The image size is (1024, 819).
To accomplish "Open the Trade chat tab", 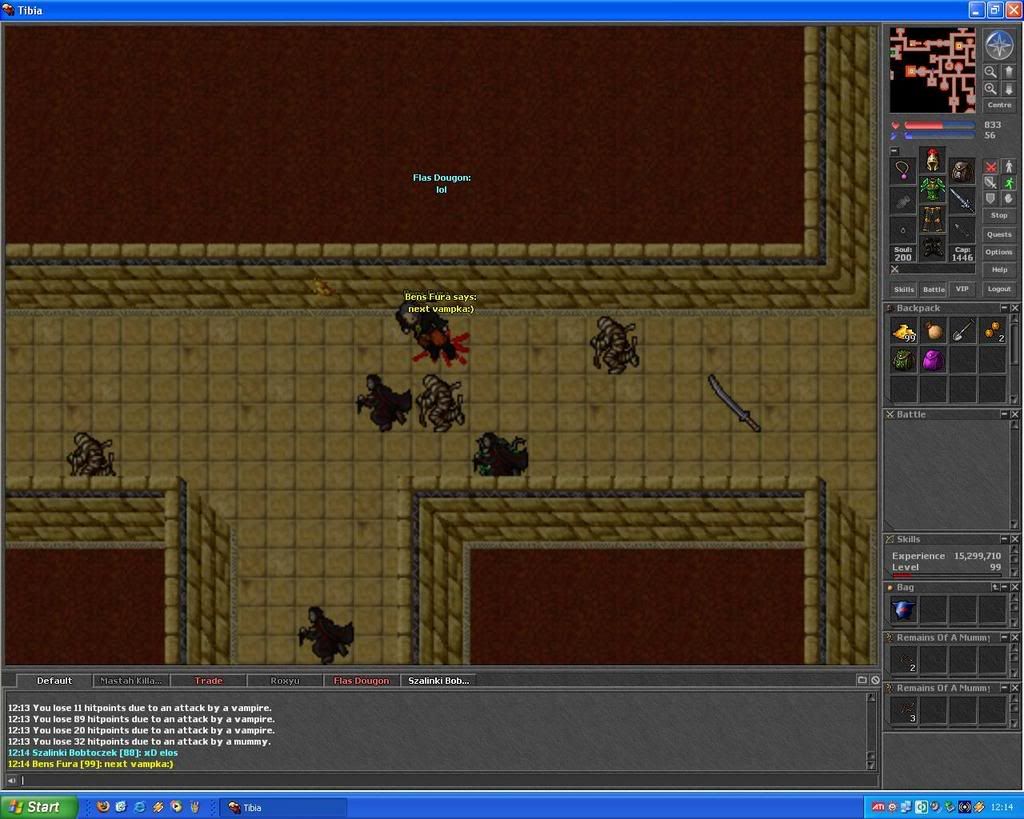I will point(208,681).
